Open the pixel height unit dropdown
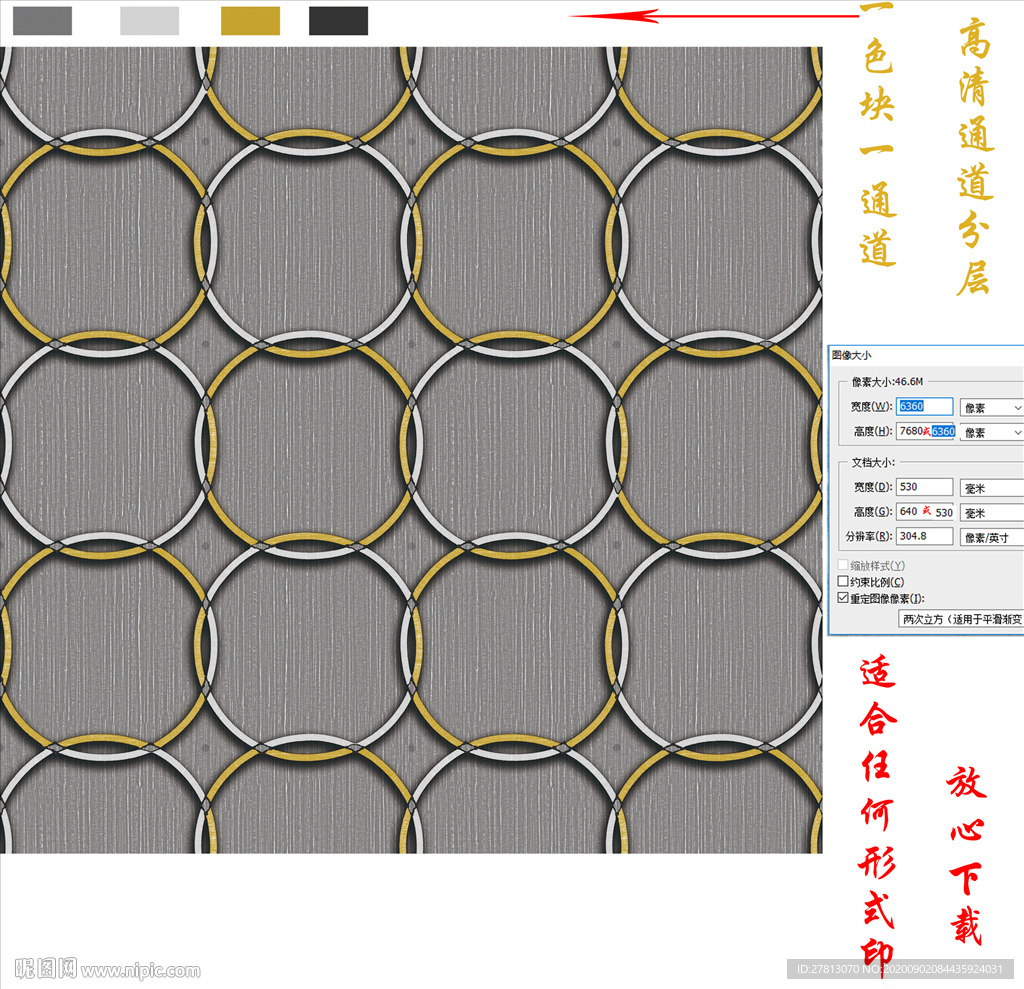The image size is (1024, 989). [x=991, y=432]
